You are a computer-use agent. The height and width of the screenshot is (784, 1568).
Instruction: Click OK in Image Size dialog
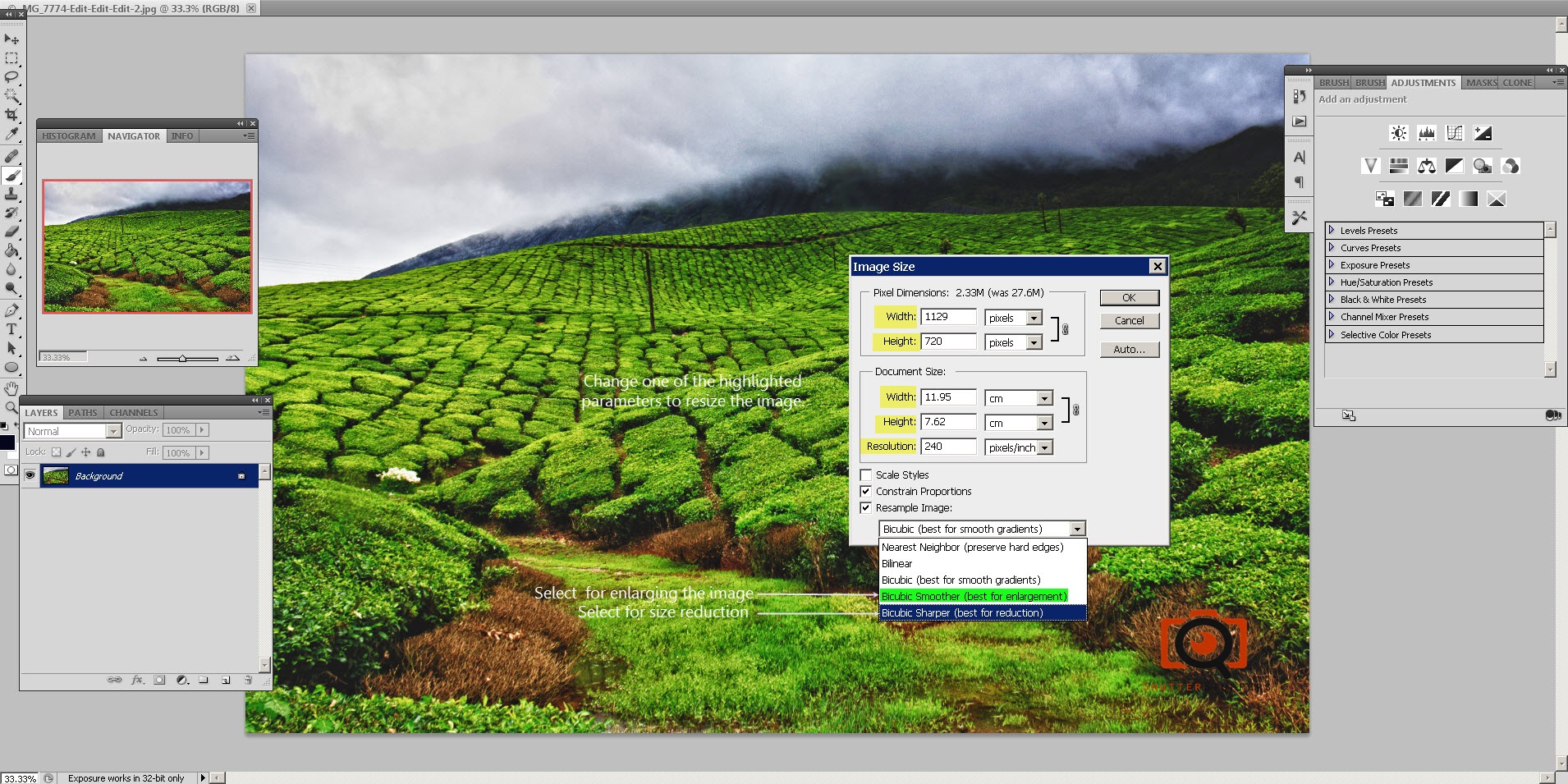(1129, 298)
